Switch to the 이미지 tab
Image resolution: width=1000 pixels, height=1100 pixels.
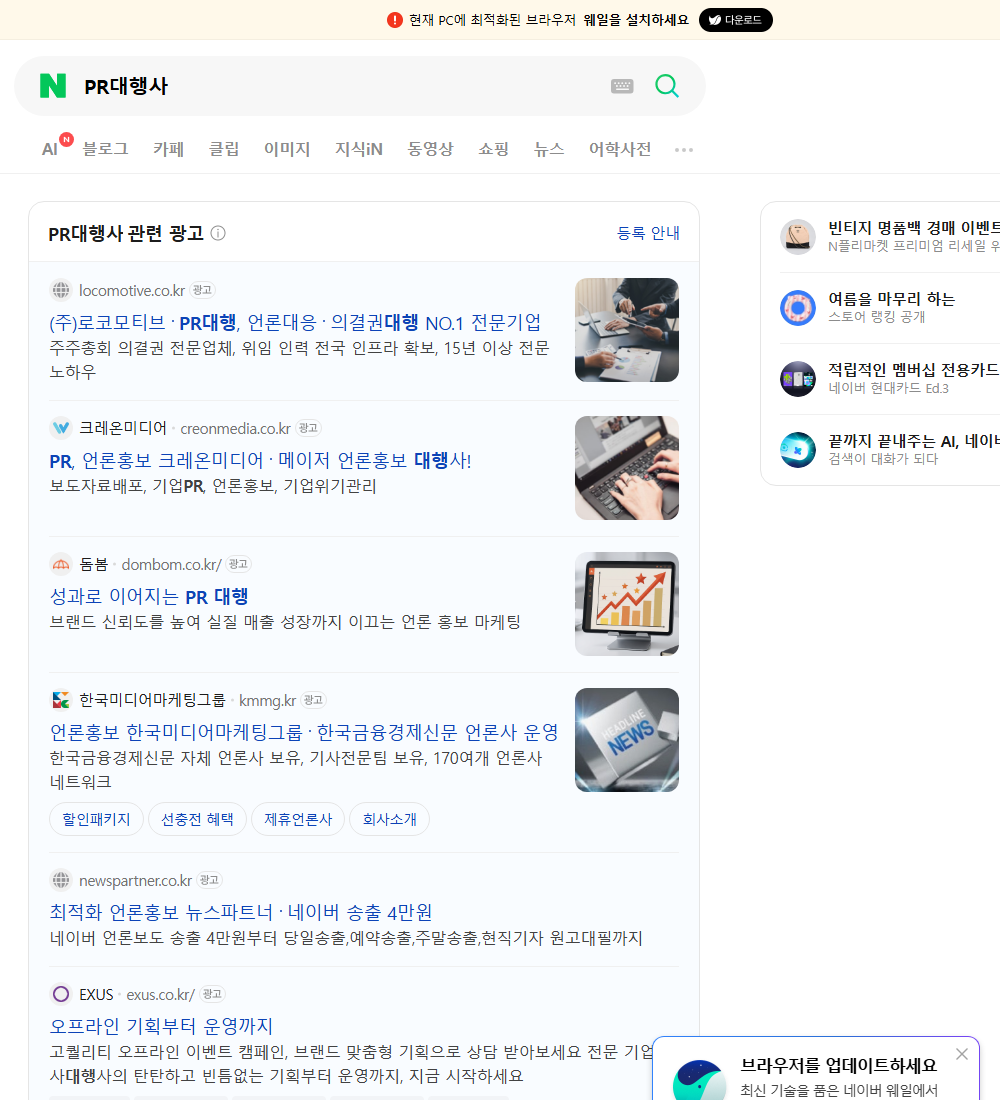[x=287, y=149]
